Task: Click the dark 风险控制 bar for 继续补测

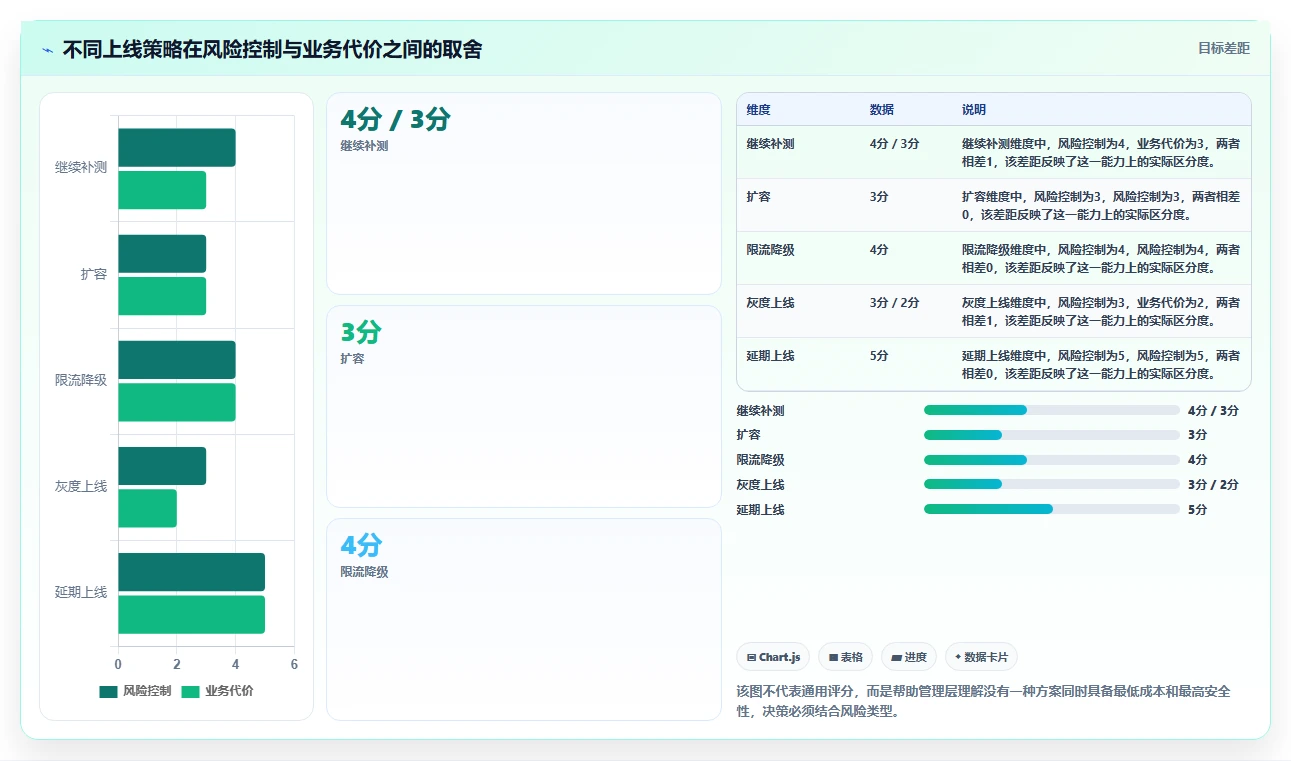Action: click(x=177, y=148)
